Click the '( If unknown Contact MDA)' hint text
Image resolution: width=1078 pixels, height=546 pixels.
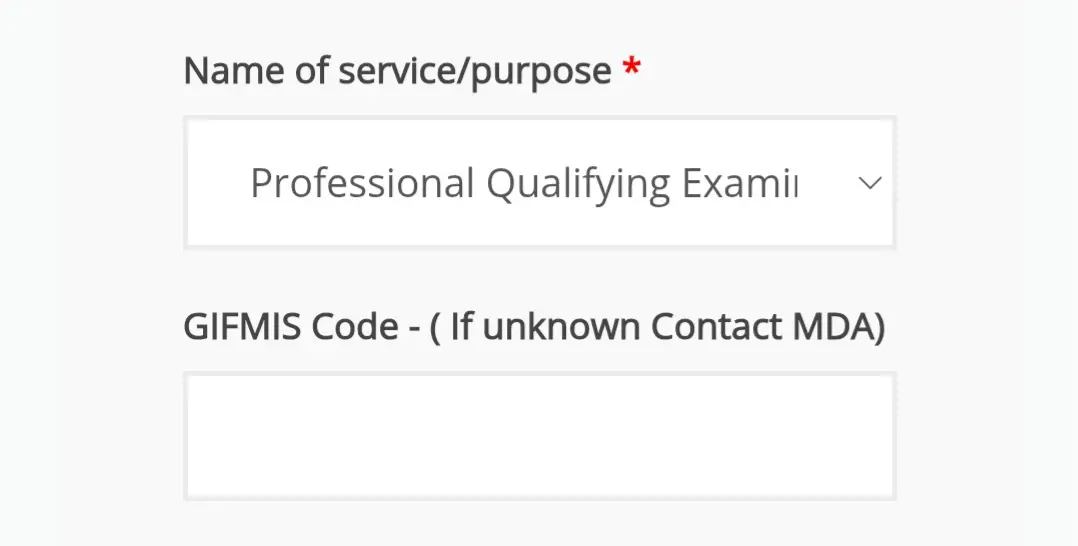(x=657, y=327)
